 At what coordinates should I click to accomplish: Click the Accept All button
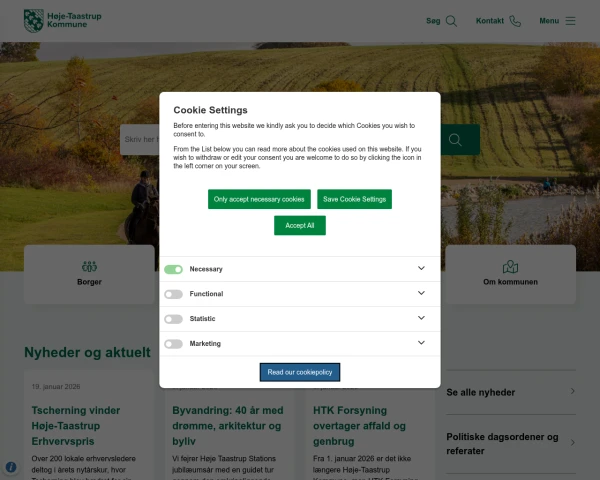click(x=300, y=225)
